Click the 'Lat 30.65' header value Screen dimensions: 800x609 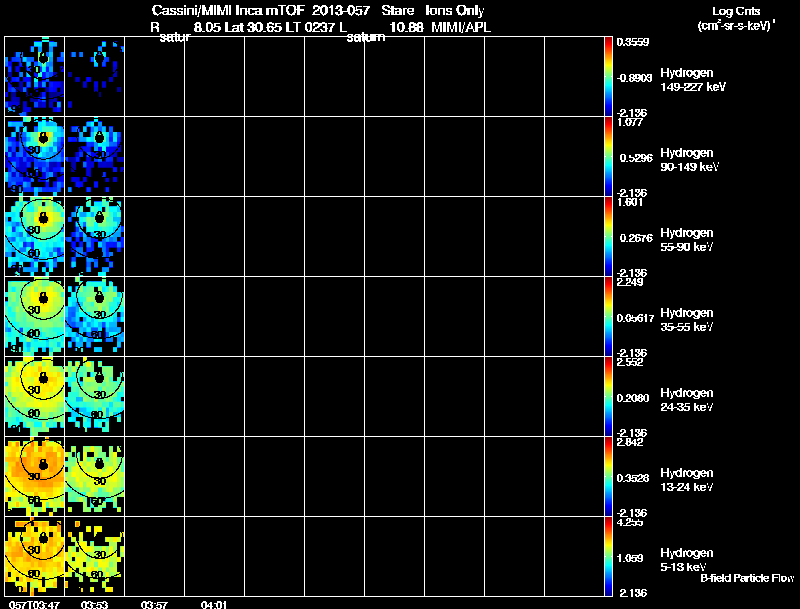click(254, 27)
